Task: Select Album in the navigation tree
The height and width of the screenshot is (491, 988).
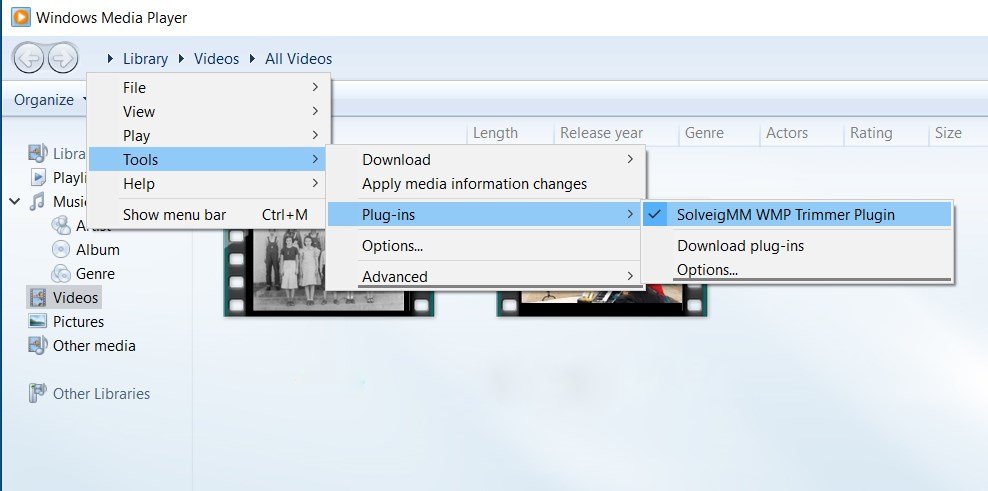Action: point(98,250)
